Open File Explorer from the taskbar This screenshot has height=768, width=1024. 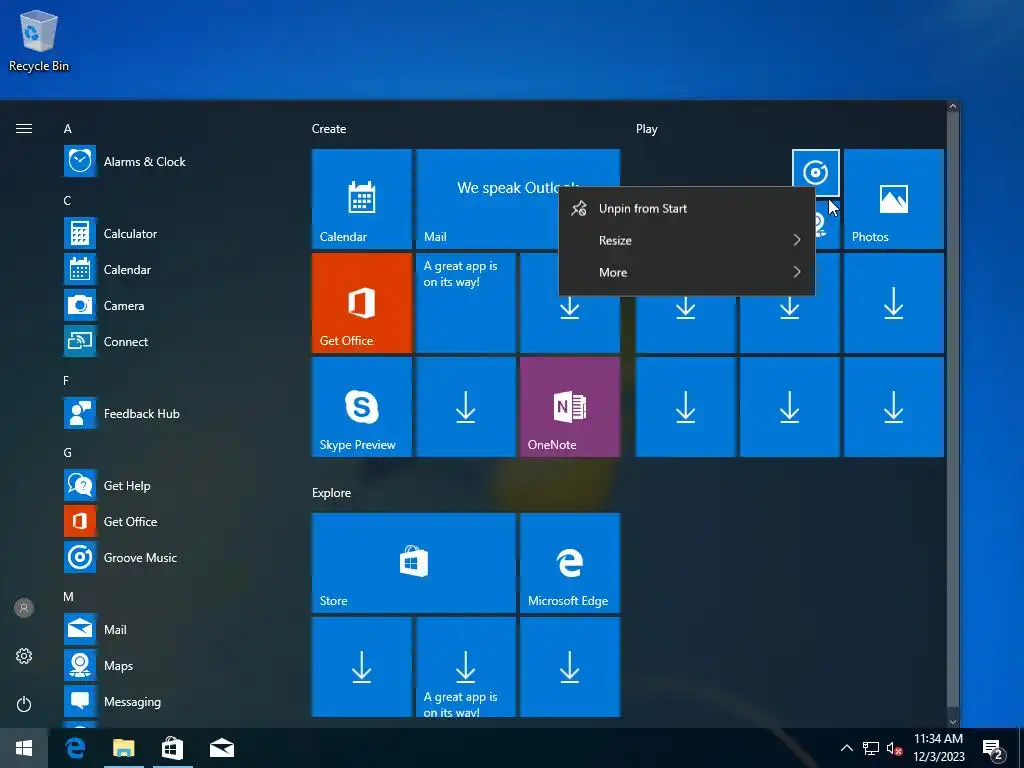point(123,748)
